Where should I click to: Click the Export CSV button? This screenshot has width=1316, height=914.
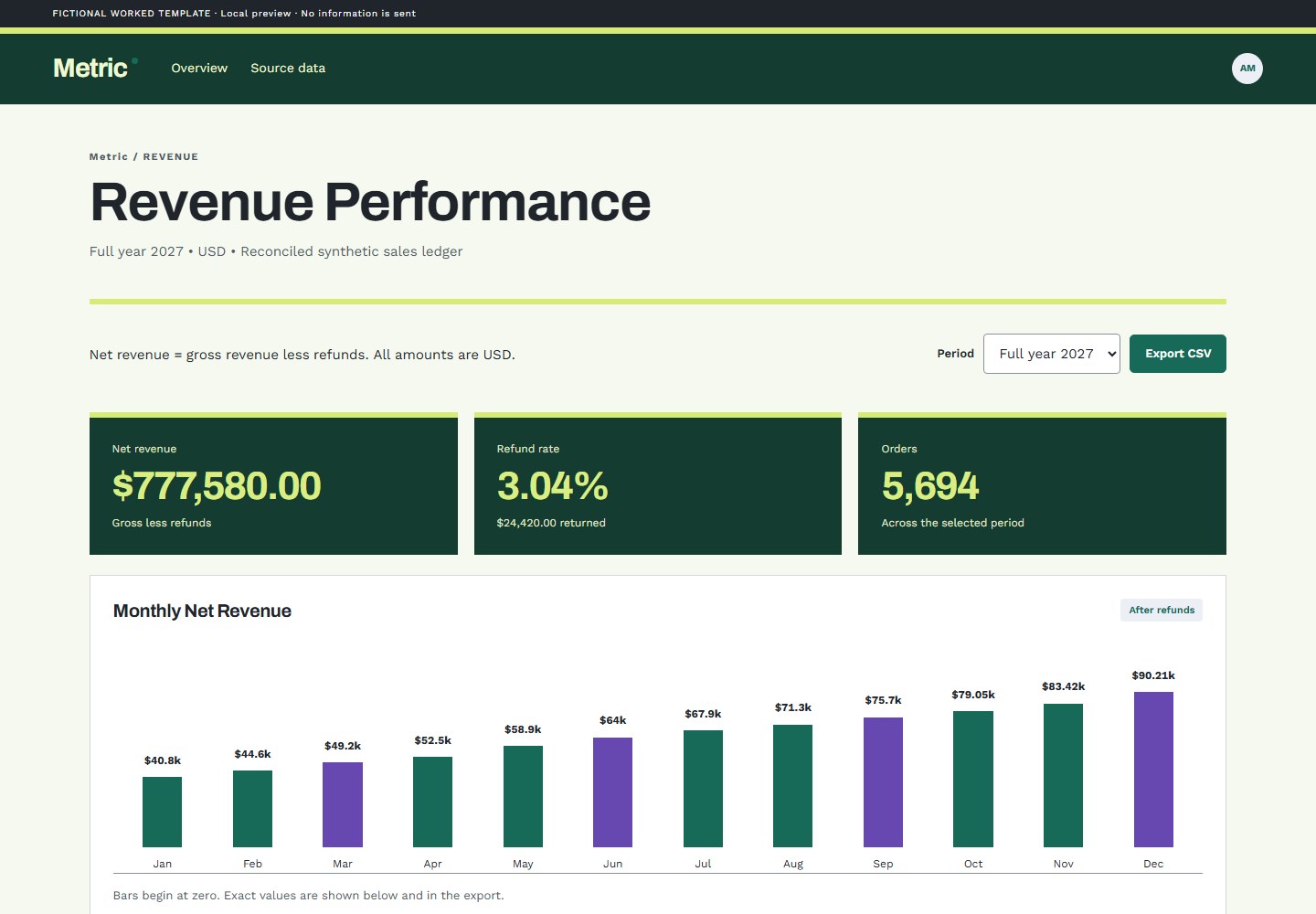[1178, 354]
